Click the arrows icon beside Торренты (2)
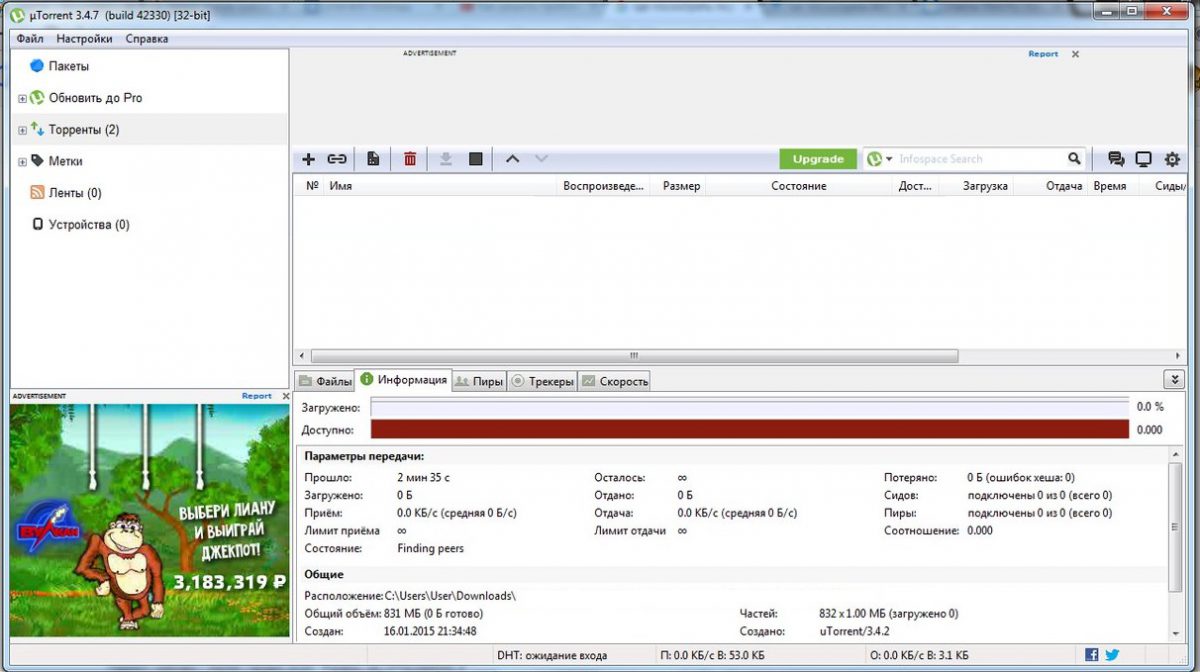Screen dimensions: 1200x672 tap(38, 129)
